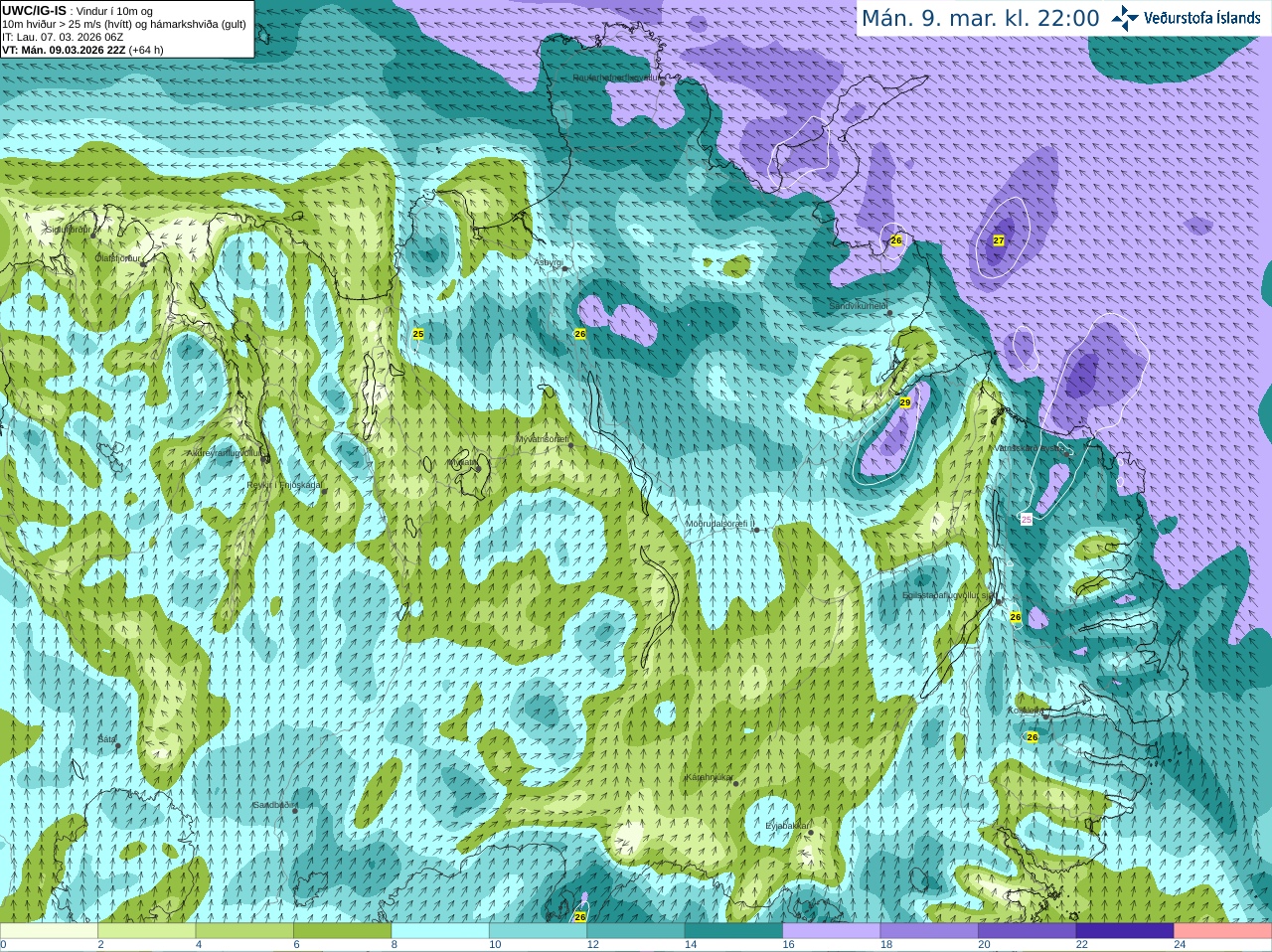Select the 4–6 m/s legend colour

(244, 931)
